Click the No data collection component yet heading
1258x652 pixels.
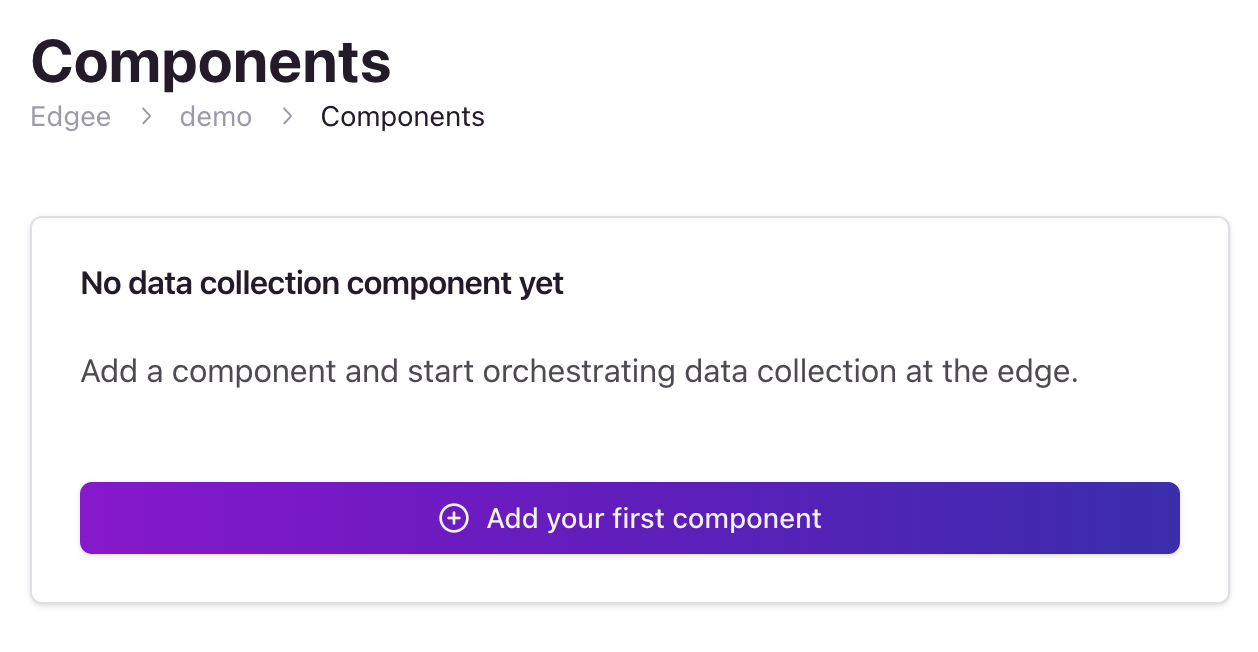(x=321, y=283)
